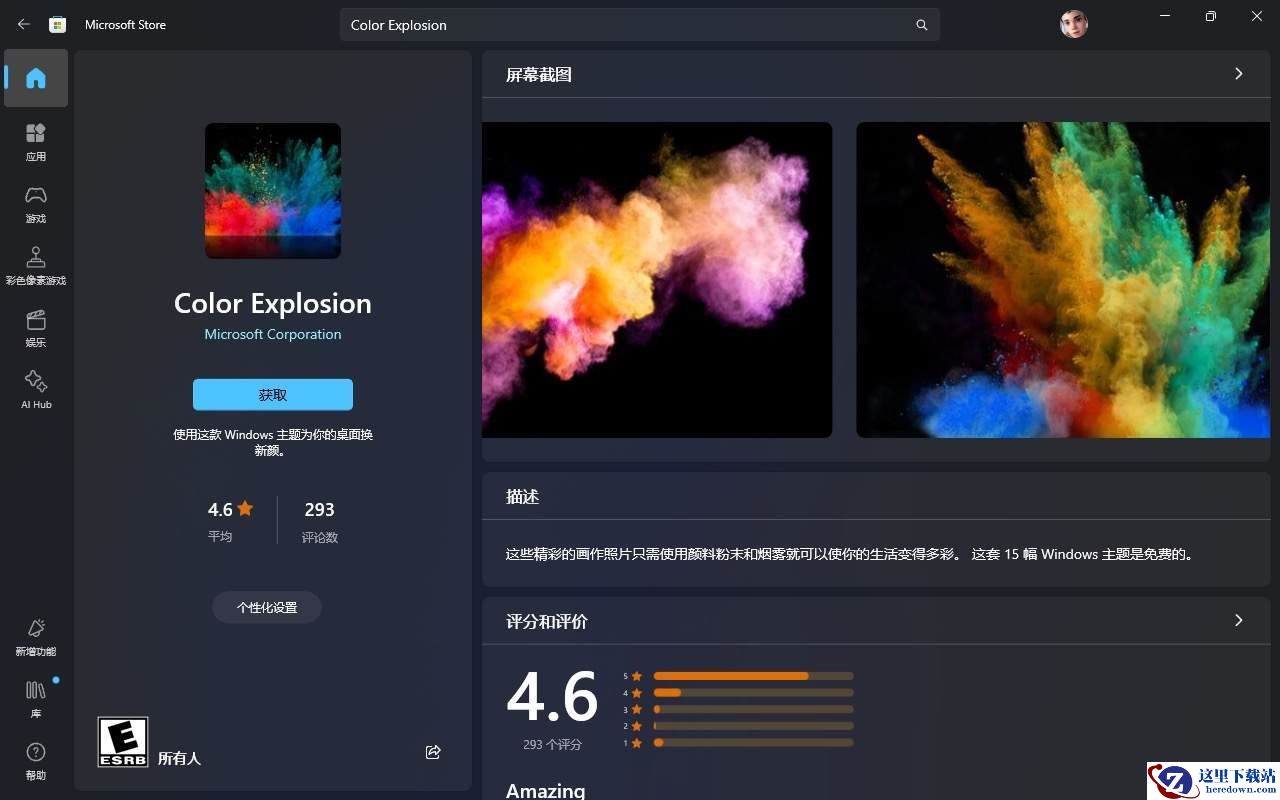Image resolution: width=1280 pixels, height=800 pixels.
Task: Click the large 4.6 rating score
Action: coord(552,697)
